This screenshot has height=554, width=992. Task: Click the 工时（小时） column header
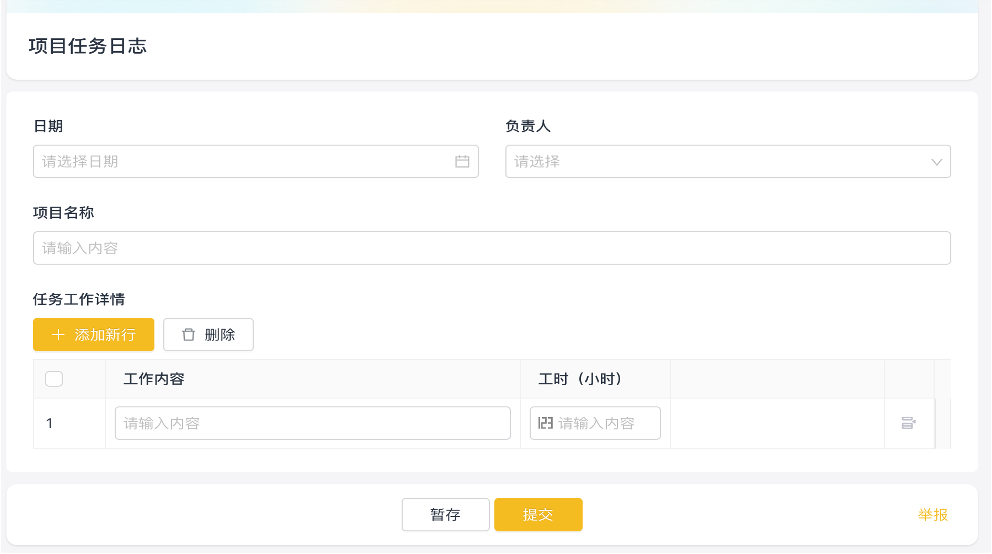tap(580, 379)
